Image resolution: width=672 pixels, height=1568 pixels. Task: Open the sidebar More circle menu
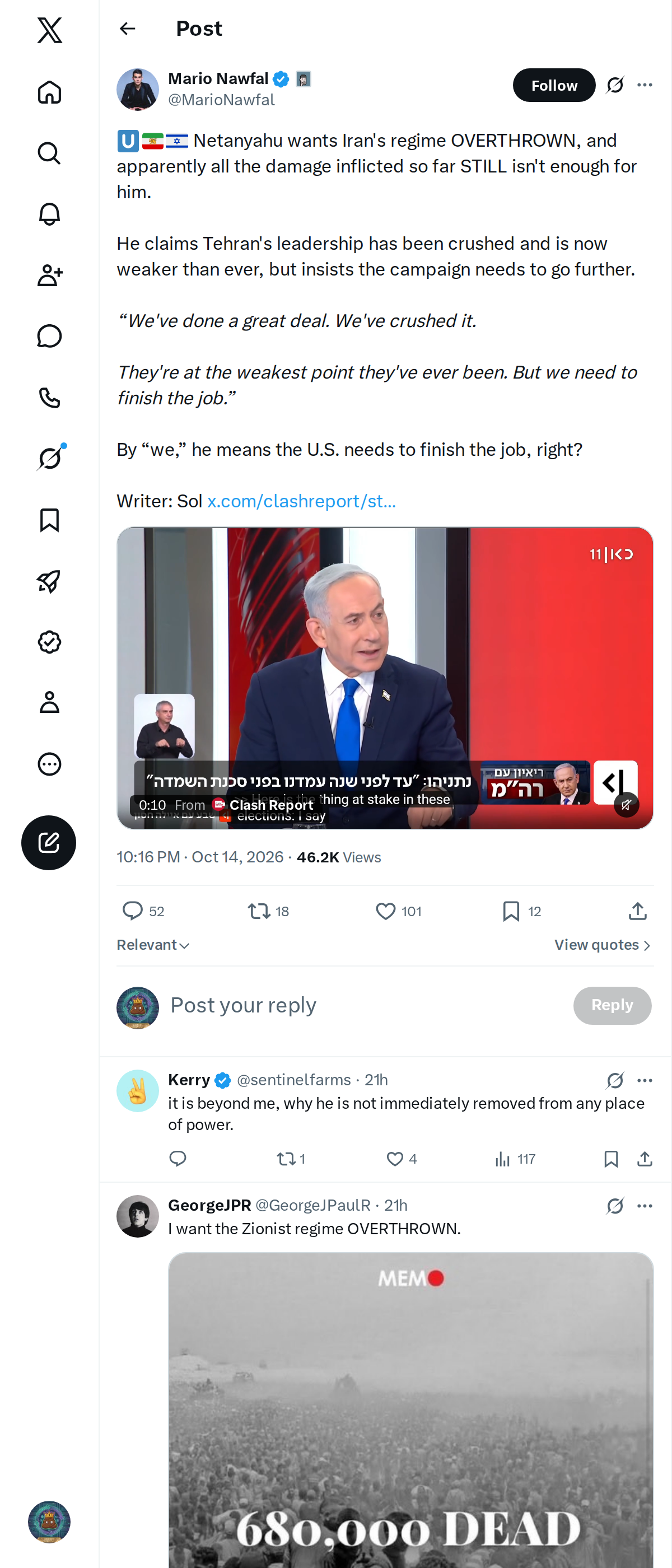pos(49,764)
